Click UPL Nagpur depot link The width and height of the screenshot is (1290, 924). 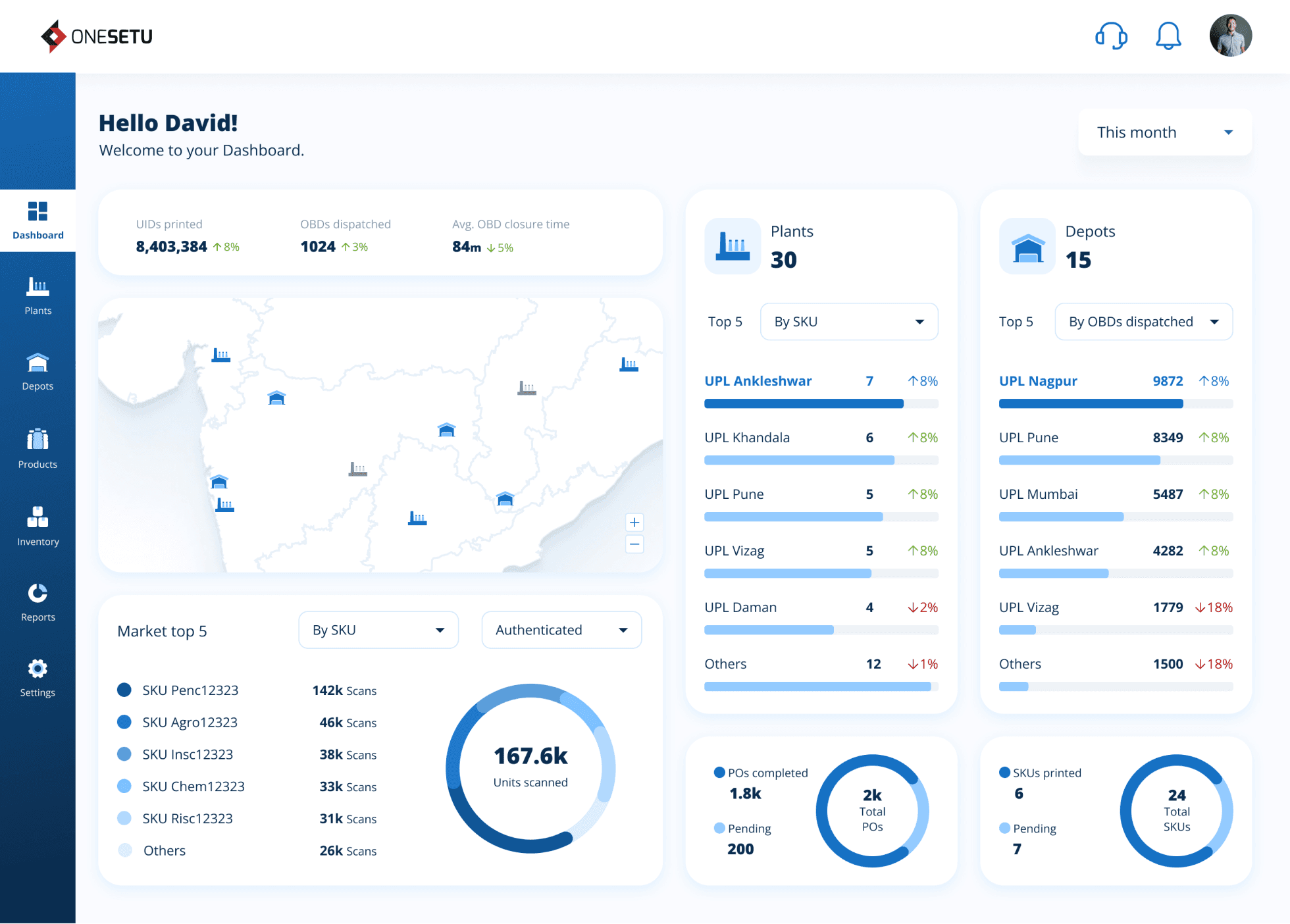click(1038, 381)
